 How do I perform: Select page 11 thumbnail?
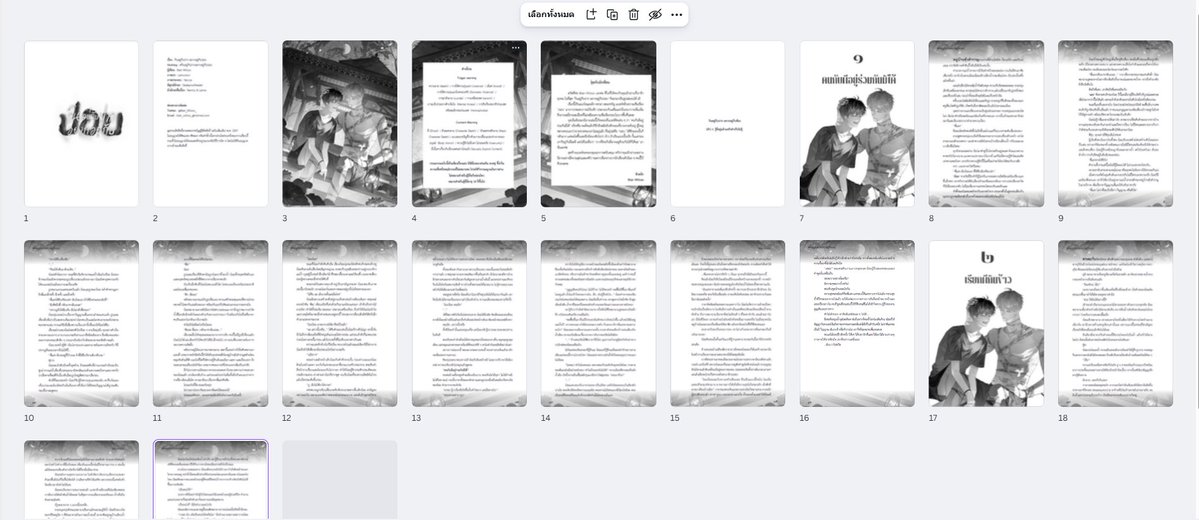[x=210, y=323]
